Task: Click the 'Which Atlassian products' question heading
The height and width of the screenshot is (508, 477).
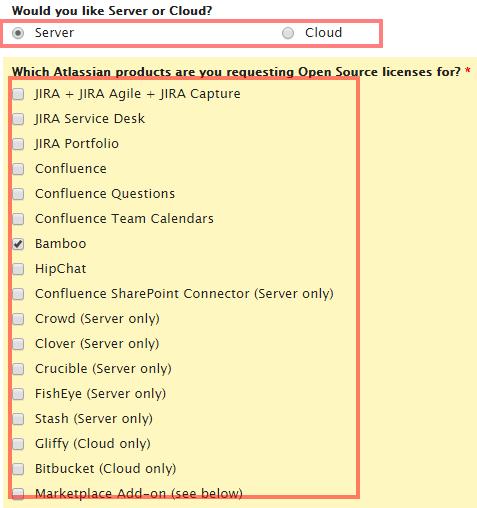Action: point(236,72)
